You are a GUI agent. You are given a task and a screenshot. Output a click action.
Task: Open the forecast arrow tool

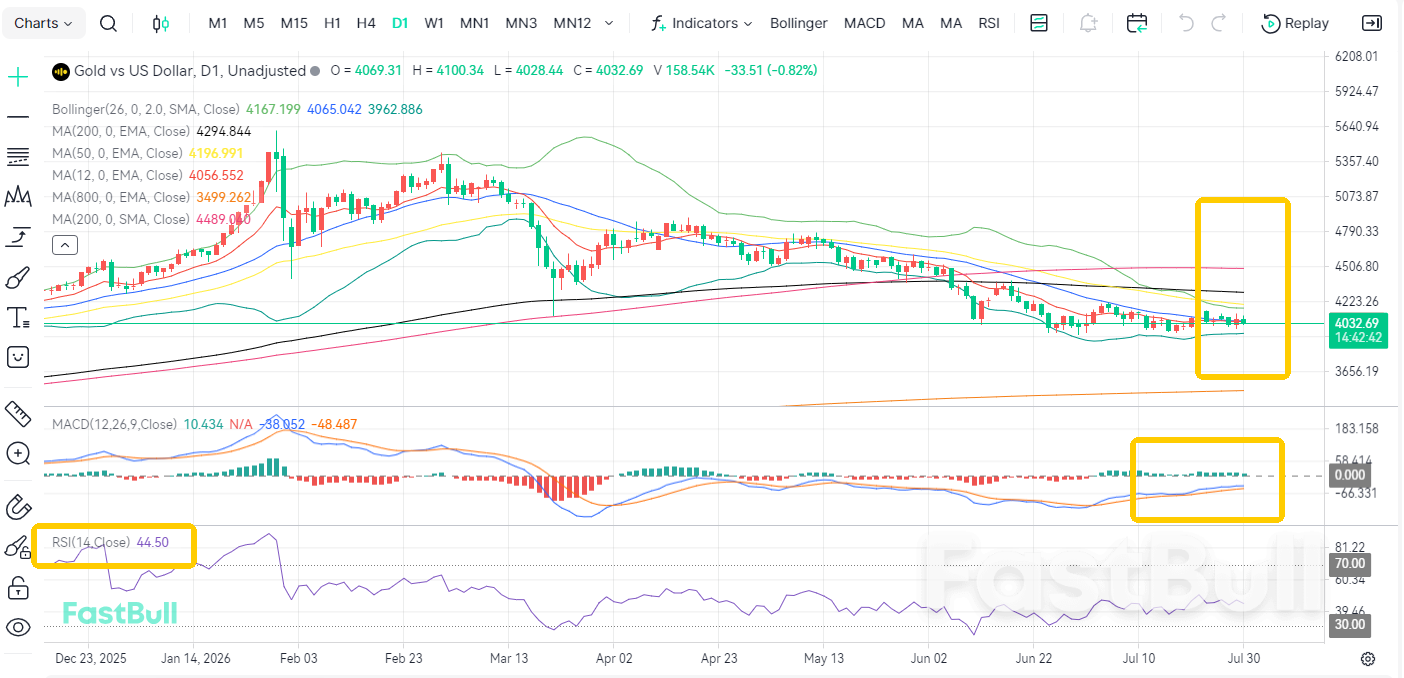click(18, 237)
